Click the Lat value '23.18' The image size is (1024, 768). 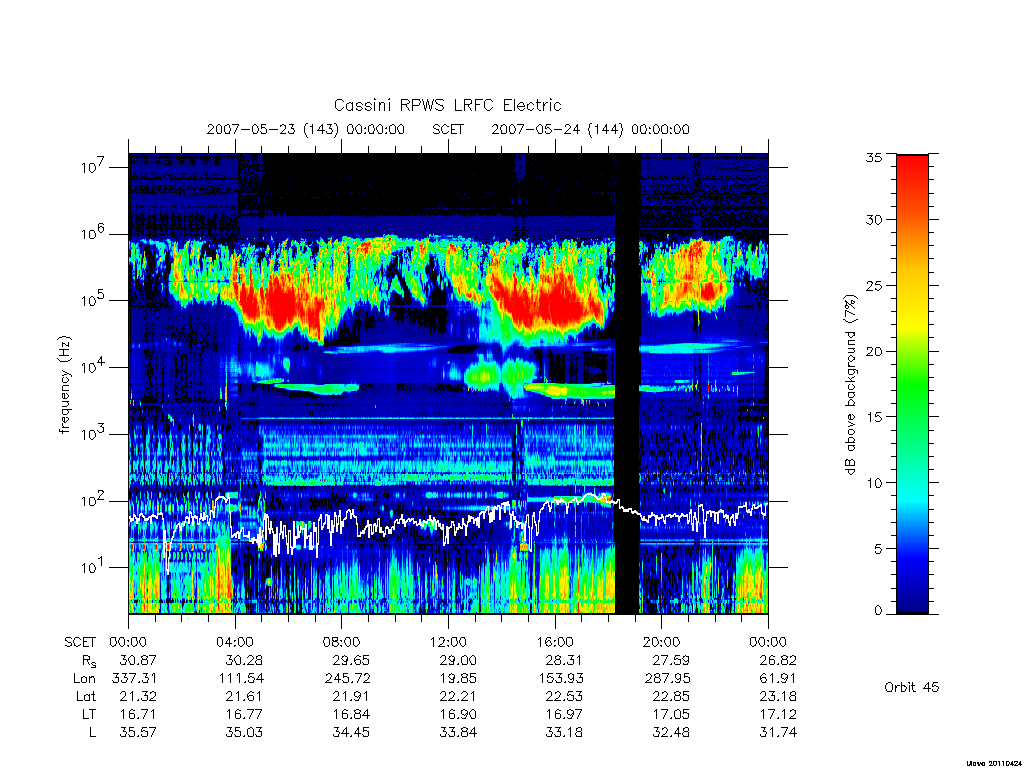[778, 696]
